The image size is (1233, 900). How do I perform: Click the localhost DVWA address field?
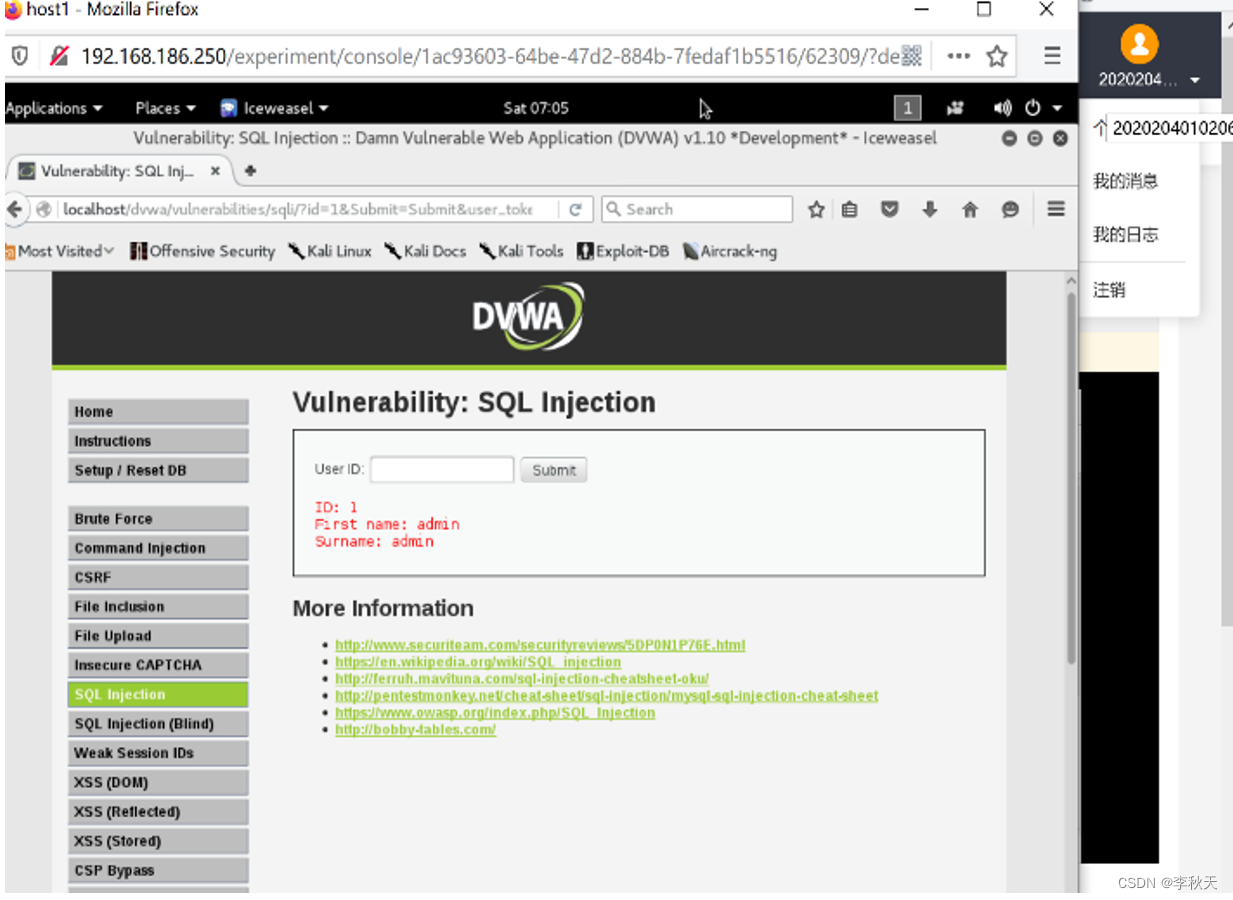[x=297, y=209]
